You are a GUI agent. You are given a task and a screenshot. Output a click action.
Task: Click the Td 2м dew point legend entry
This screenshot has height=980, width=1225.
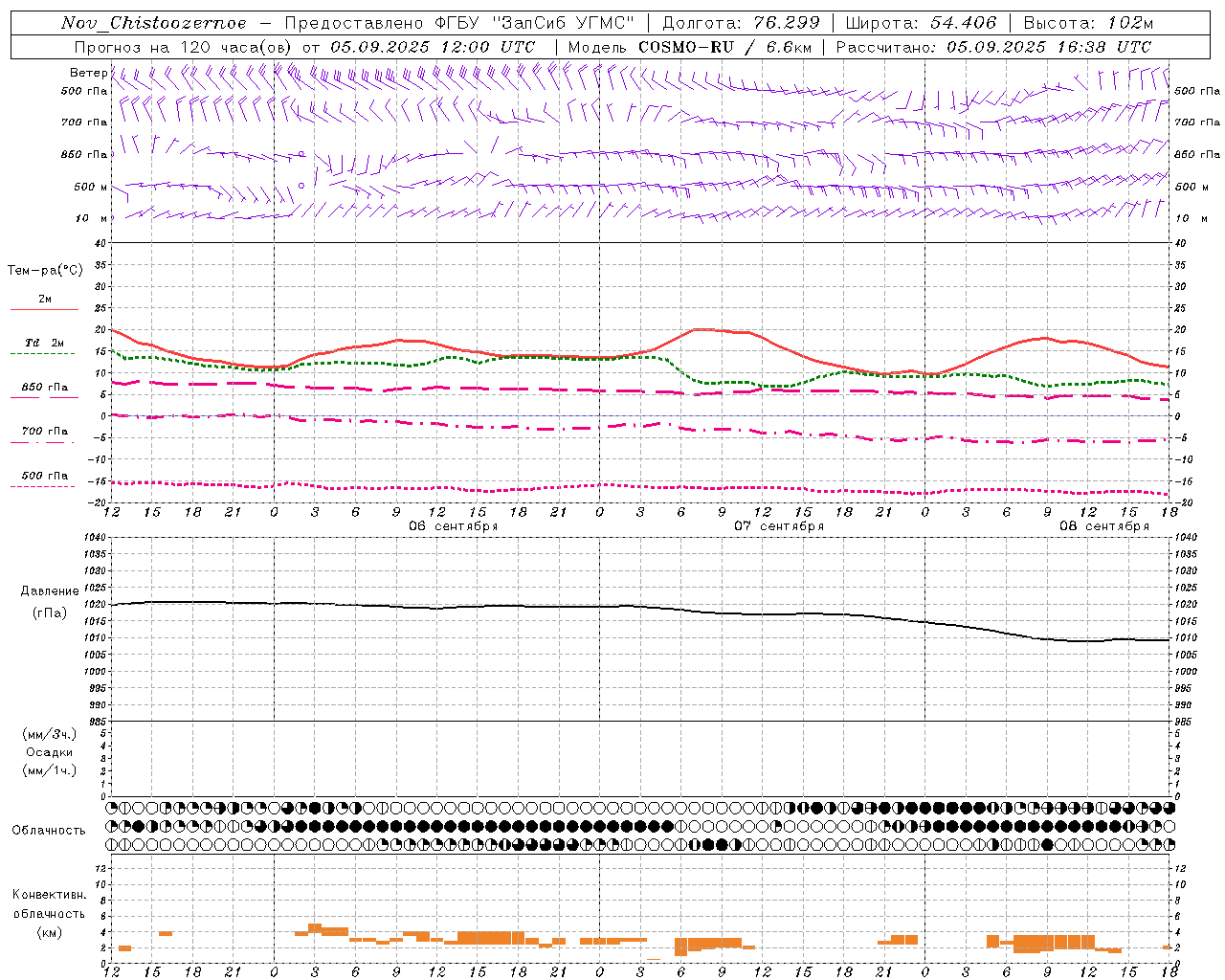pos(45,343)
